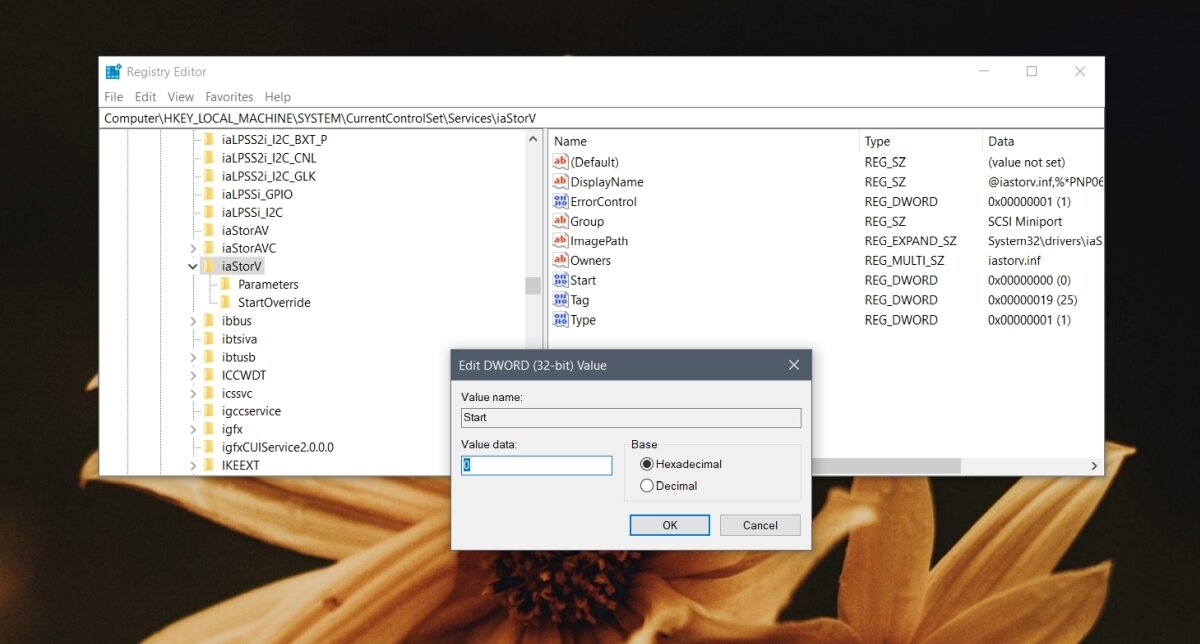Click the Registry Editor icon in the title bar

click(113, 71)
